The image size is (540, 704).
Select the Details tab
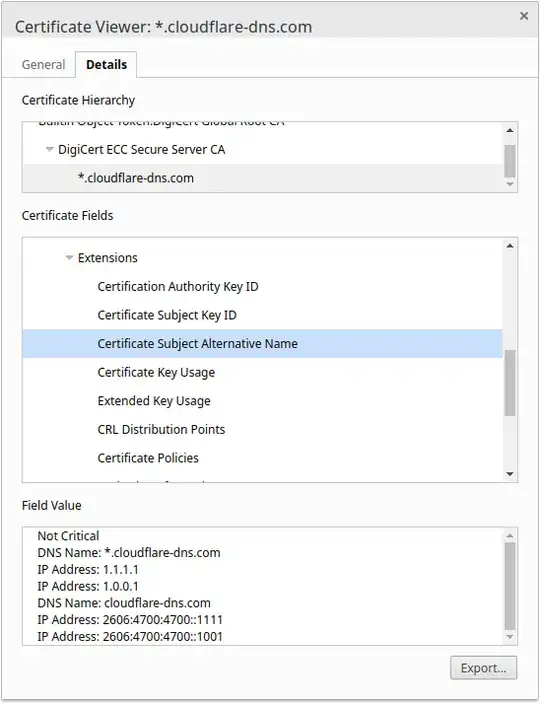tap(106, 65)
